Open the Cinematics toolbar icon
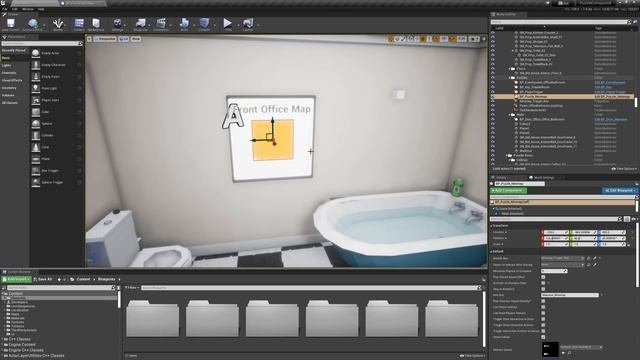The image size is (640, 360). point(161,24)
